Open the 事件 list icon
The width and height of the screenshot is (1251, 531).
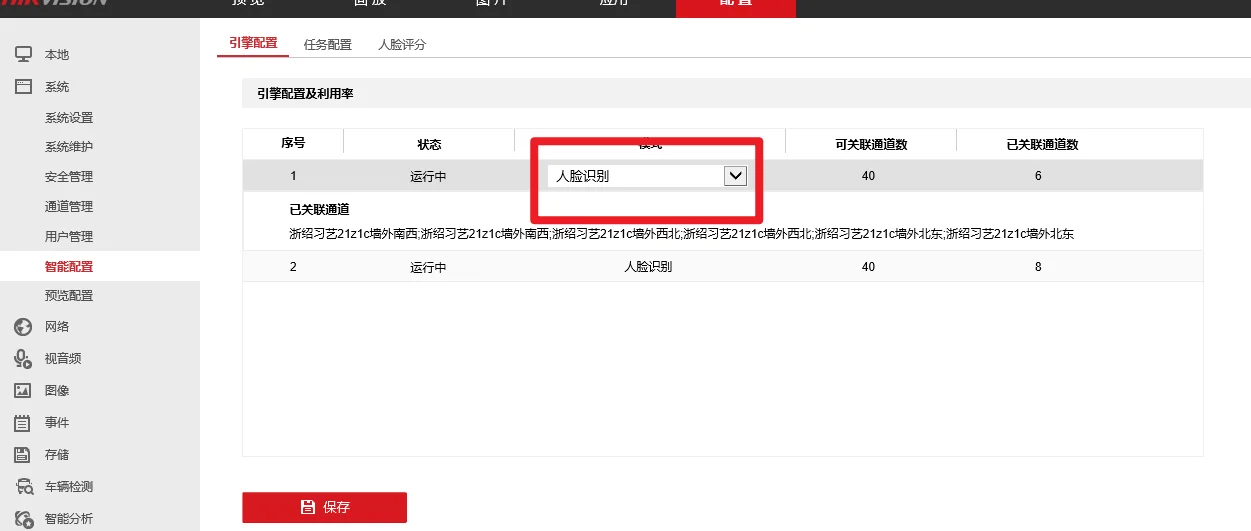23,422
